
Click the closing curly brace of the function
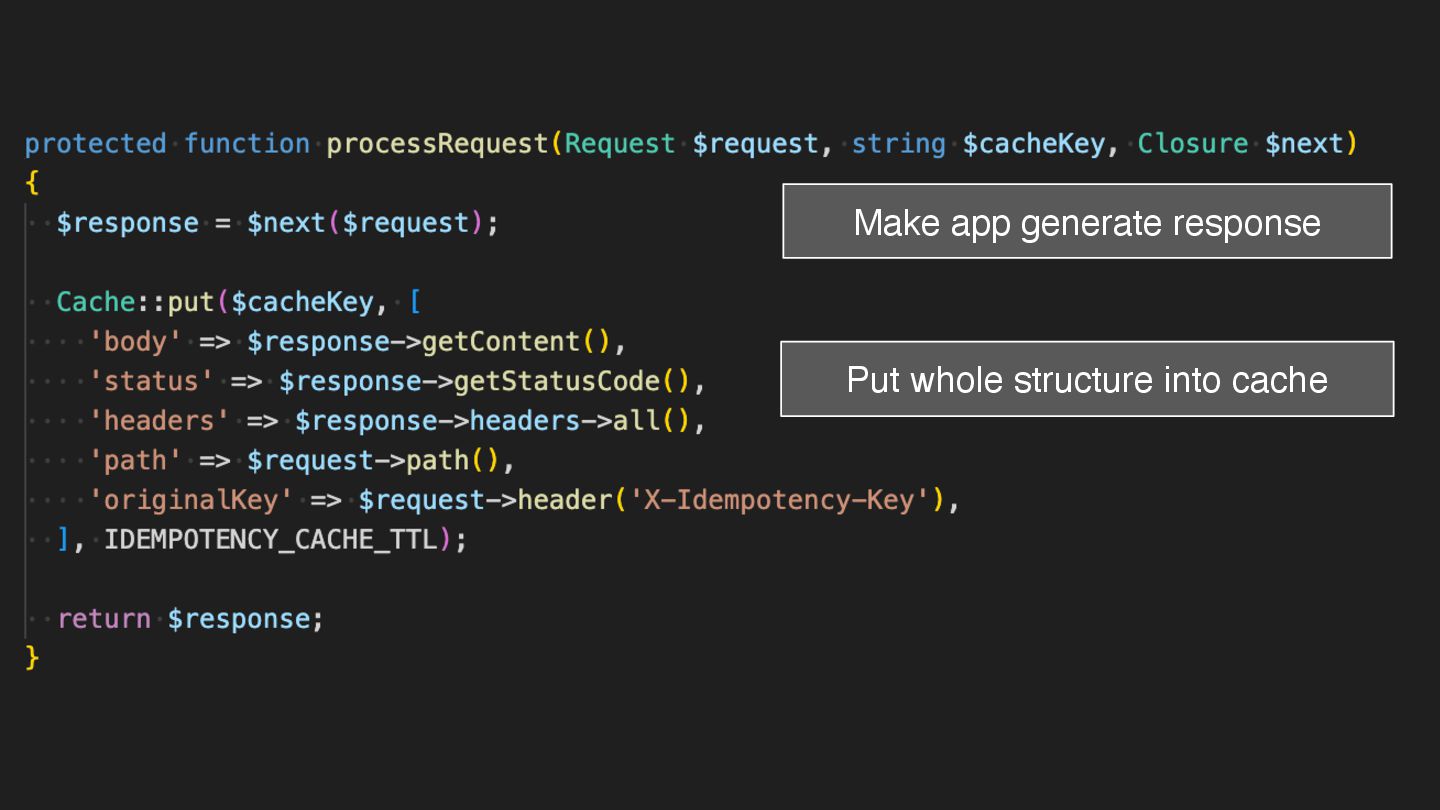point(32,657)
